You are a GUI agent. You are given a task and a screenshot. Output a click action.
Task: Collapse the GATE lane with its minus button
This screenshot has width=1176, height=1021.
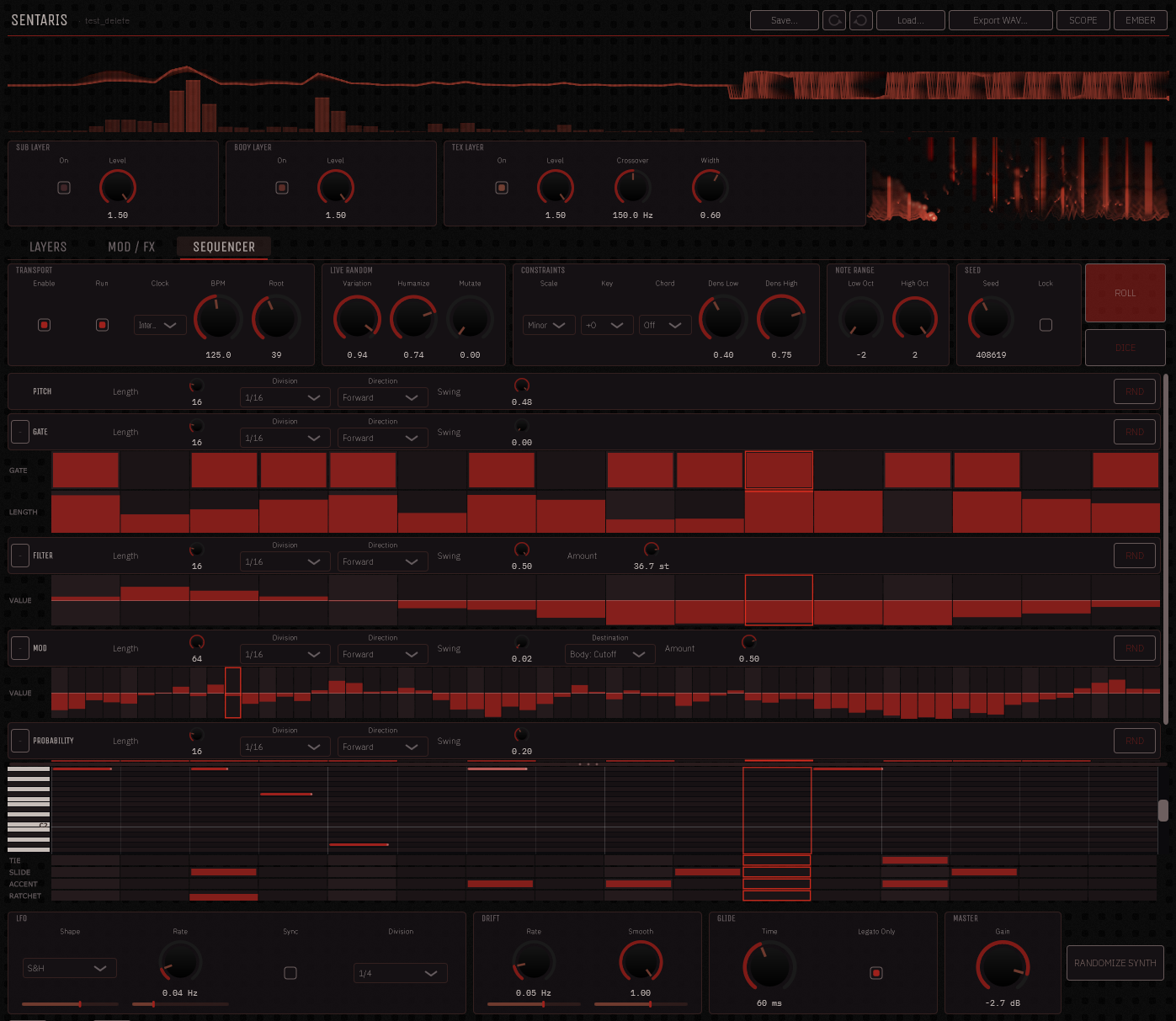click(20, 432)
